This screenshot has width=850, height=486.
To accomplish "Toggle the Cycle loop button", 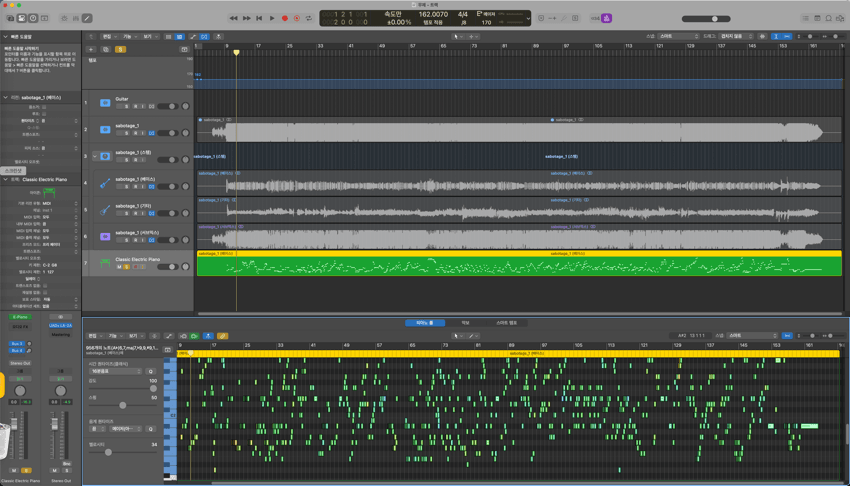I will click(309, 18).
